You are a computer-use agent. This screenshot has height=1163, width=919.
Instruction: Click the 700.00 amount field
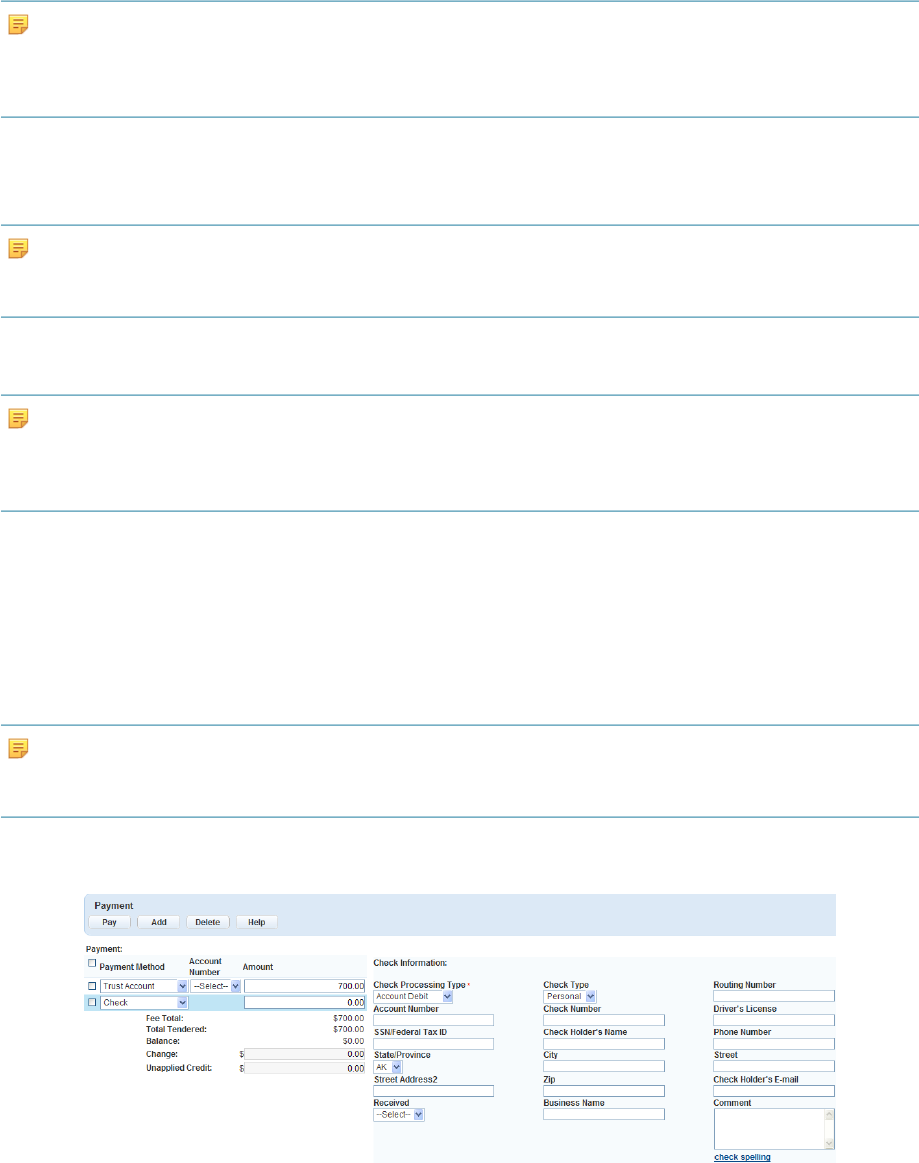pos(304,986)
